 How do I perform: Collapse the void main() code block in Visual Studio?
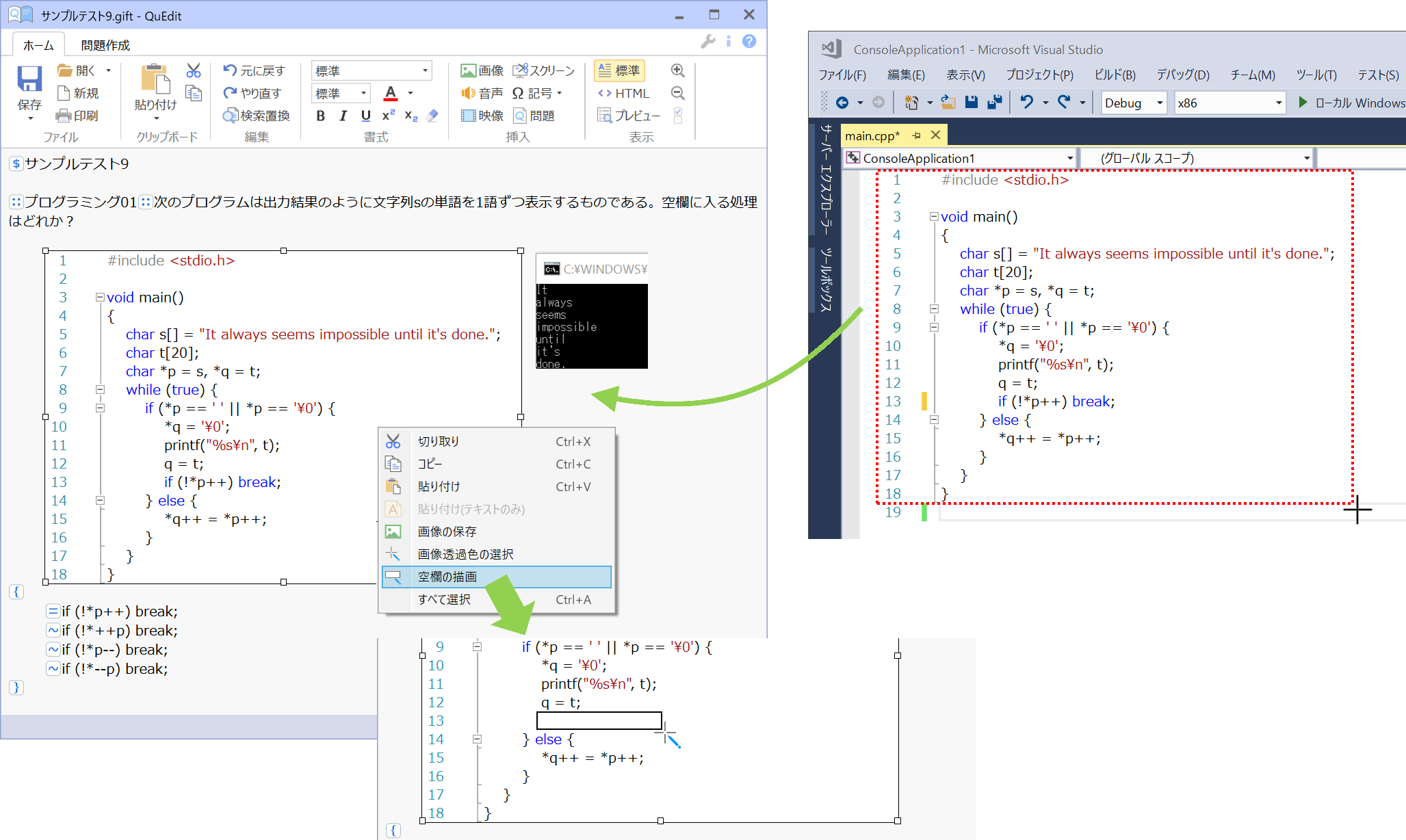click(933, 217)
